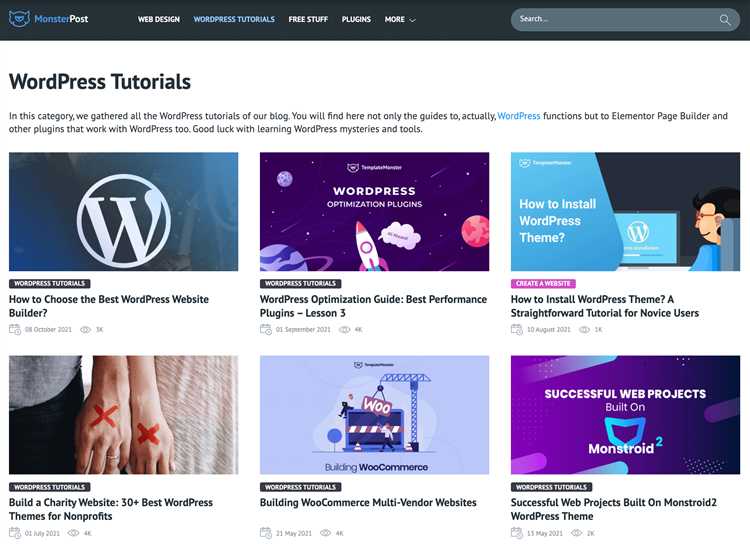Click calendar icon beside 01 September 2021
Image resolution: width=750 pixels, height=544 pixels.
coord(265,329)
